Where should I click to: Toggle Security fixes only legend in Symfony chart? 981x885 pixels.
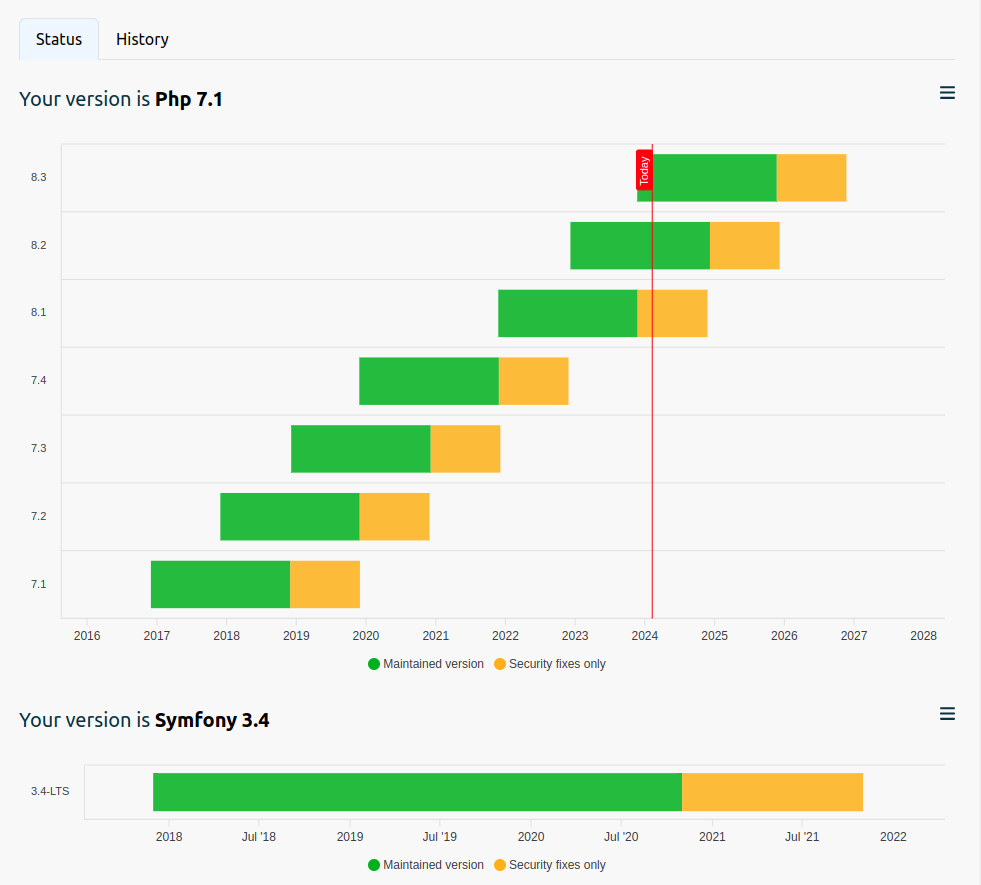coord(550,864)
